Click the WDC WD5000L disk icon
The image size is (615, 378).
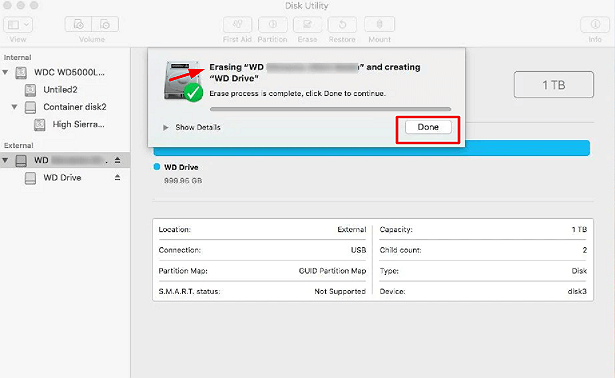[x=21, y=73]
